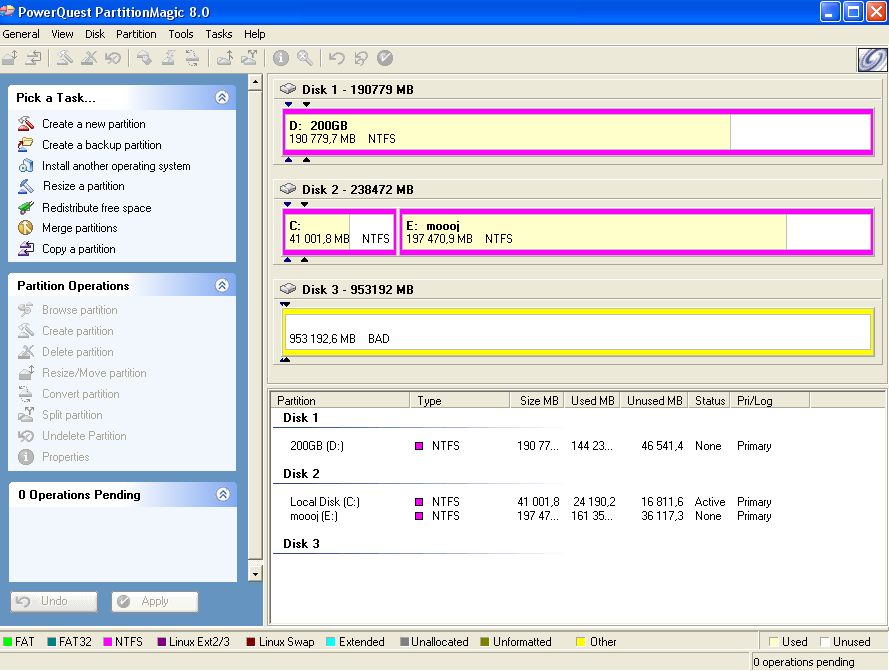Click the Undelete partition icon in the toolbar

(113, 58)
